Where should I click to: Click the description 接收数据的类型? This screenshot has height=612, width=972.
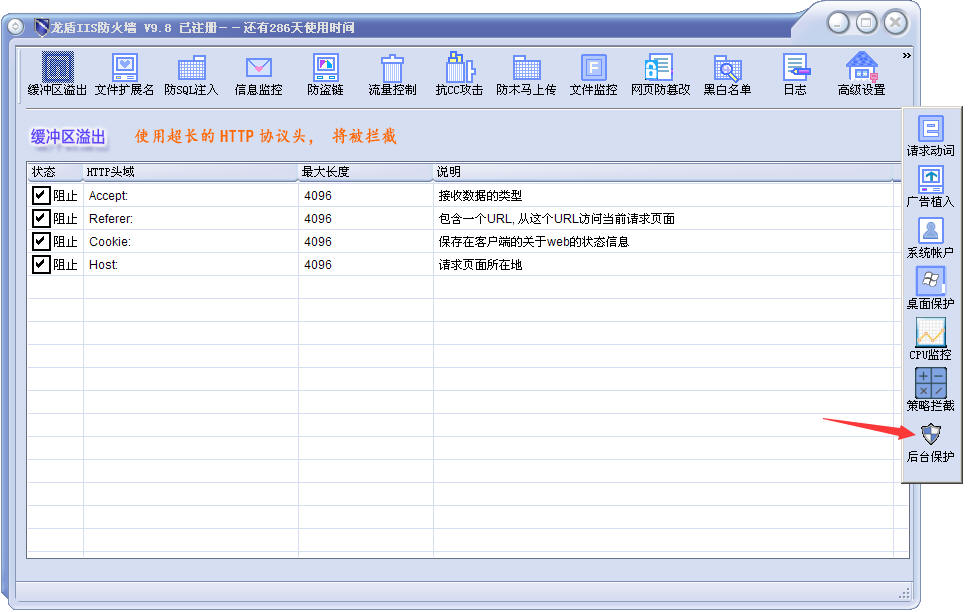pyautogui.click(x=480, y=196)
